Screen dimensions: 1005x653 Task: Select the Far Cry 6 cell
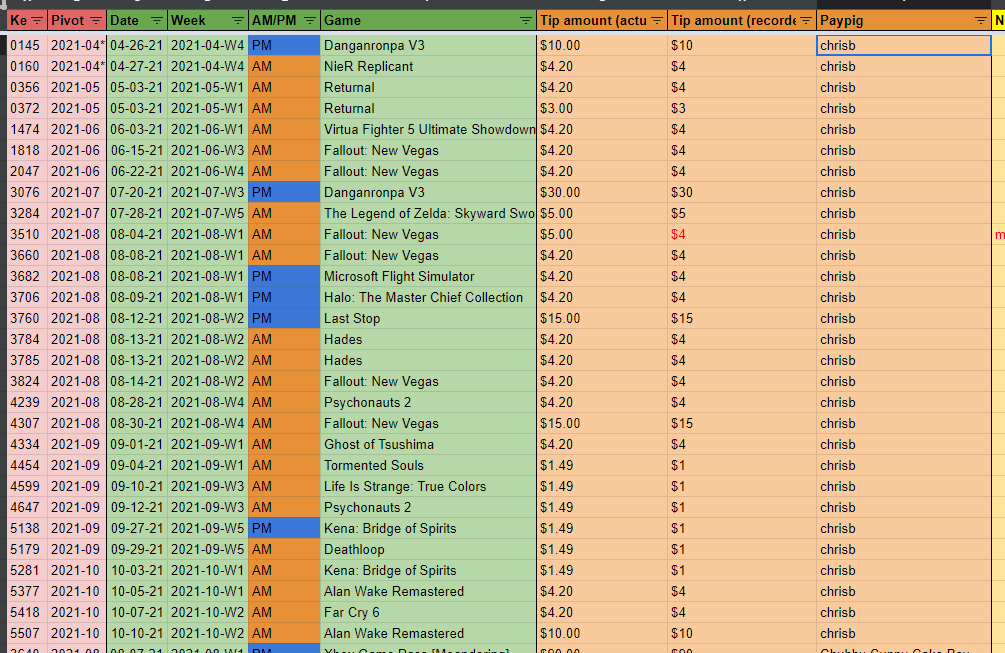428,612
